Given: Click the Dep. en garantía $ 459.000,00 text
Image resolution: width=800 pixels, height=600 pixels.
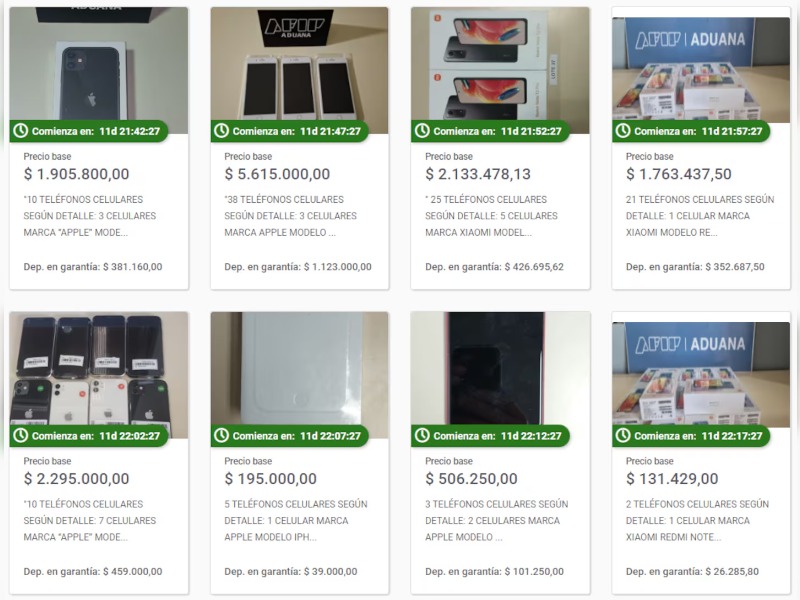Looking at the screenshot, I should pyautogui.click(x=93, y=571).
